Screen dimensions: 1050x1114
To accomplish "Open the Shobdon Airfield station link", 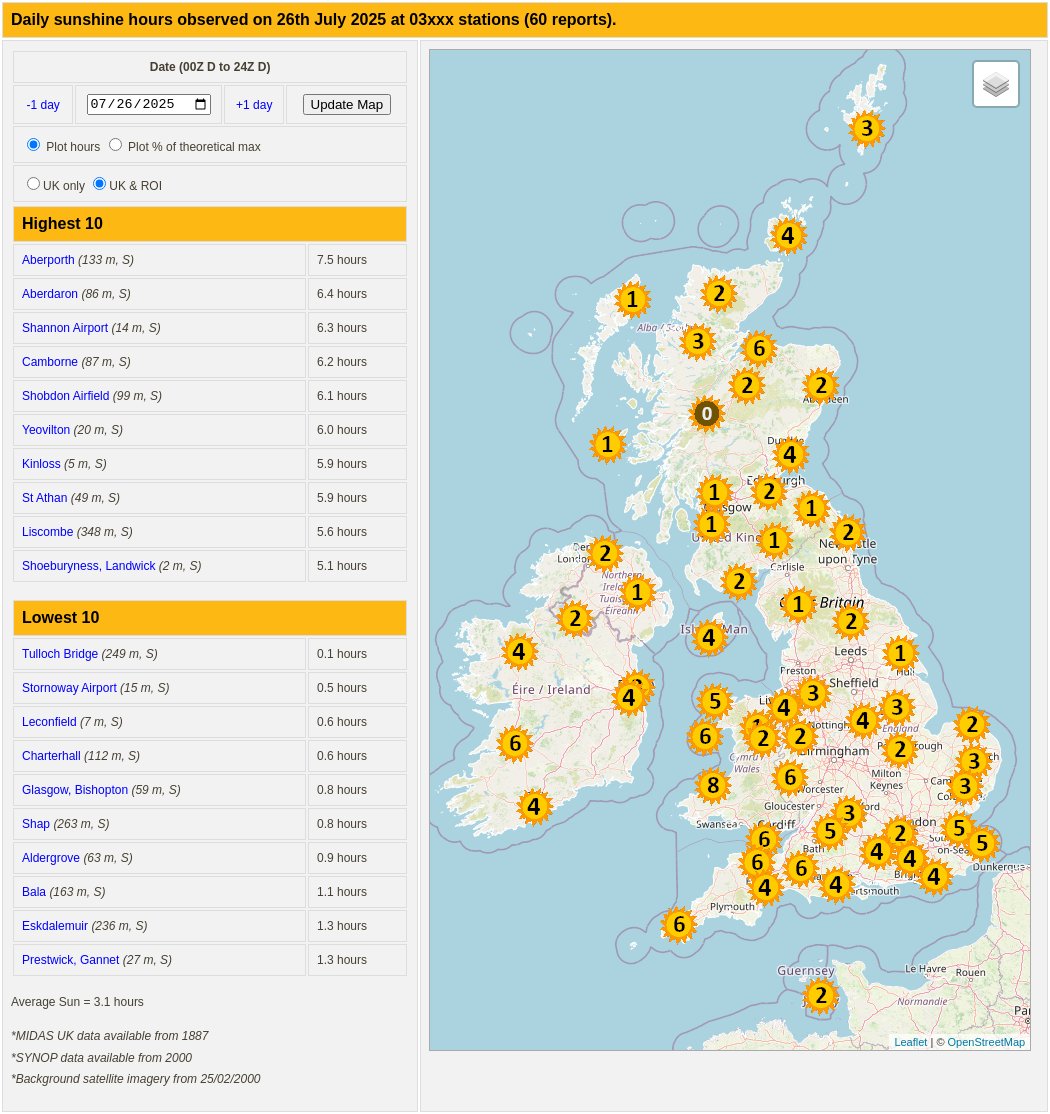I will coord(65,396).
